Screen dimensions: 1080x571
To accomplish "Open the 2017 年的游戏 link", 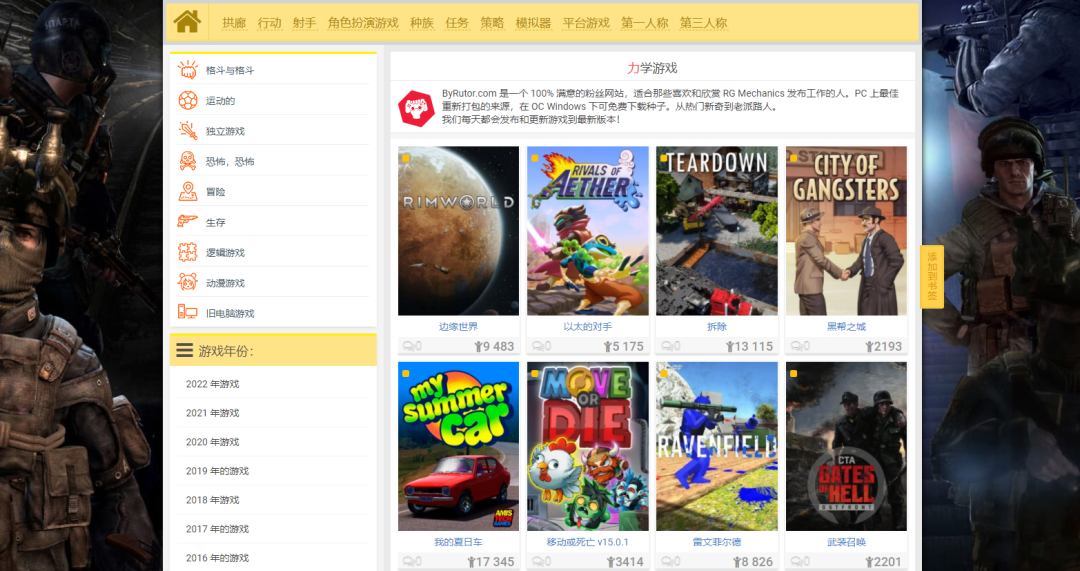I will point(217,528).
